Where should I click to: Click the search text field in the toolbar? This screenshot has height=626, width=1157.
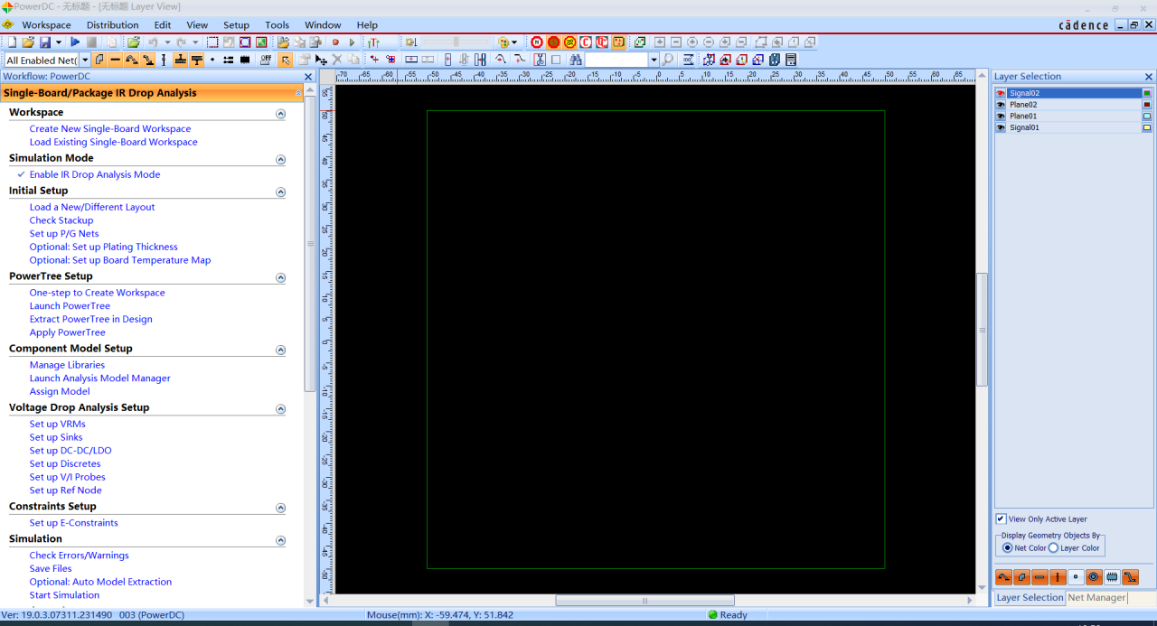click(617, 60)
